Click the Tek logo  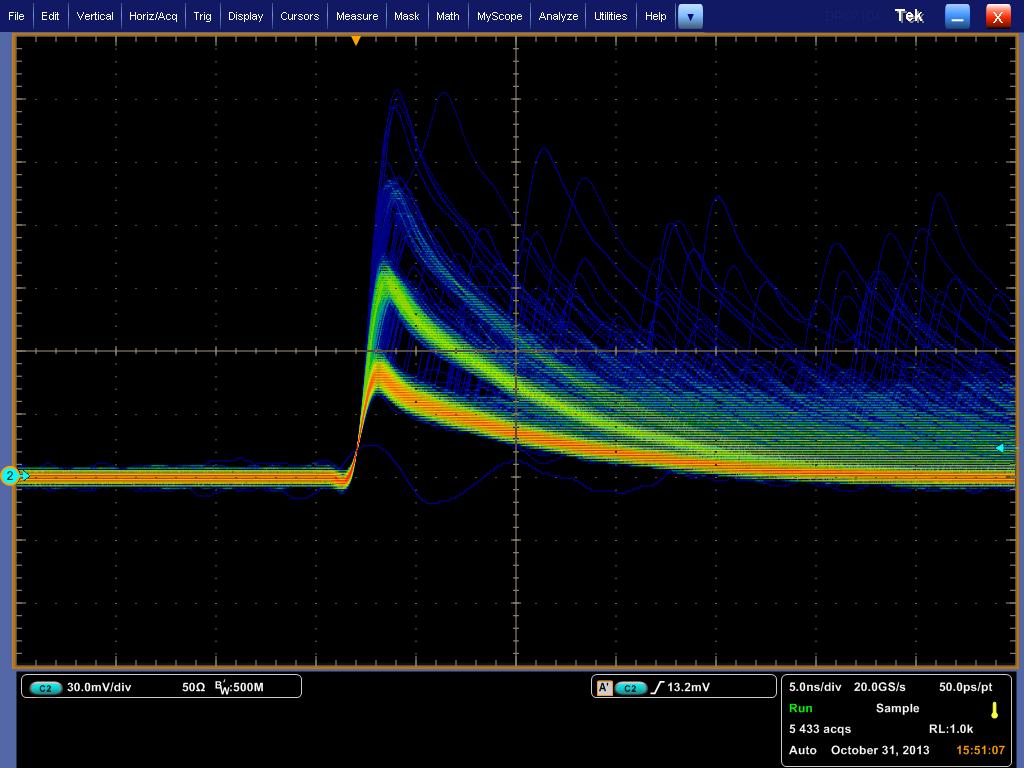point(909,16)
